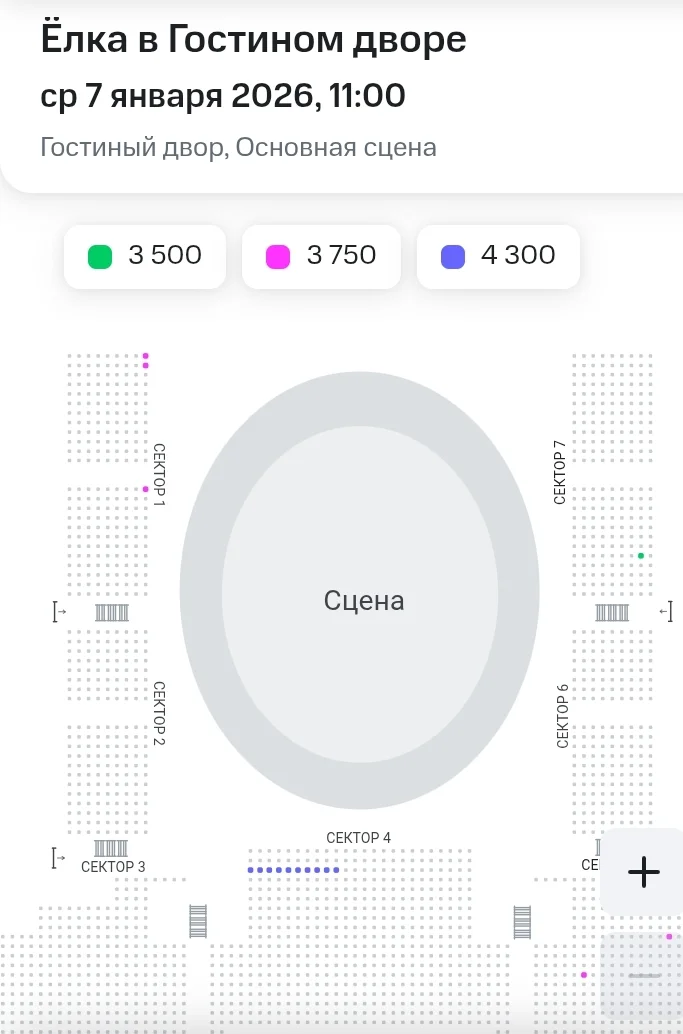Click the Сцена stage area
Image resolution: width=683 pixels, height=1034 pixels.
coord(360,591)
